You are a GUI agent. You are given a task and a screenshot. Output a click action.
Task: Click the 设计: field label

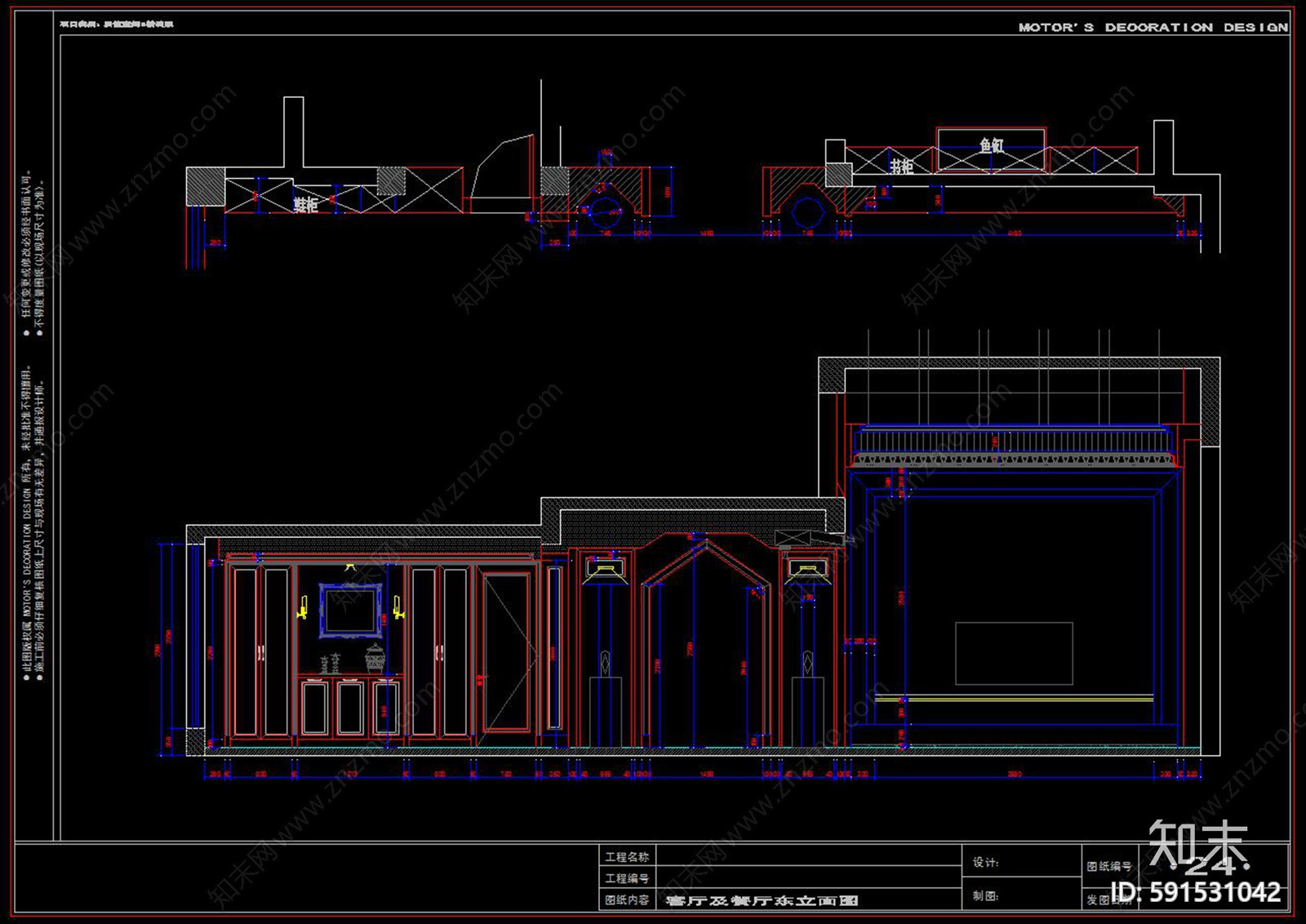[x=985, y=862]
